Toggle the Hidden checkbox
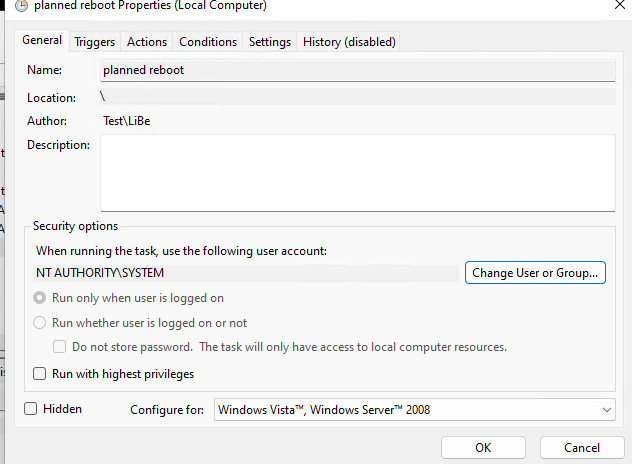The width and height of the screenshot is (632, 464). pos(31,409)
